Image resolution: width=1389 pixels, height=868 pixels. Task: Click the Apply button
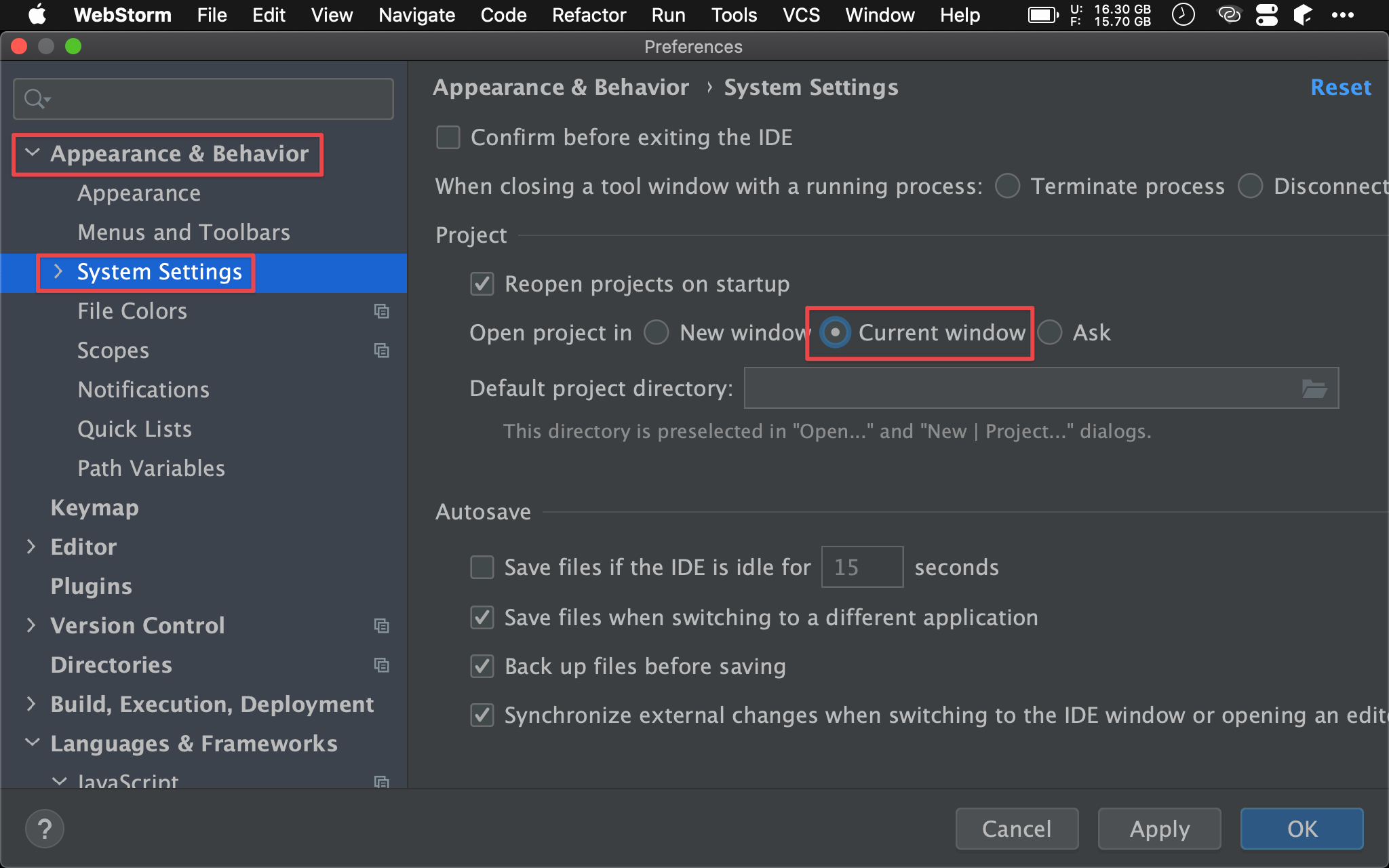click(x=1159, y=829)
